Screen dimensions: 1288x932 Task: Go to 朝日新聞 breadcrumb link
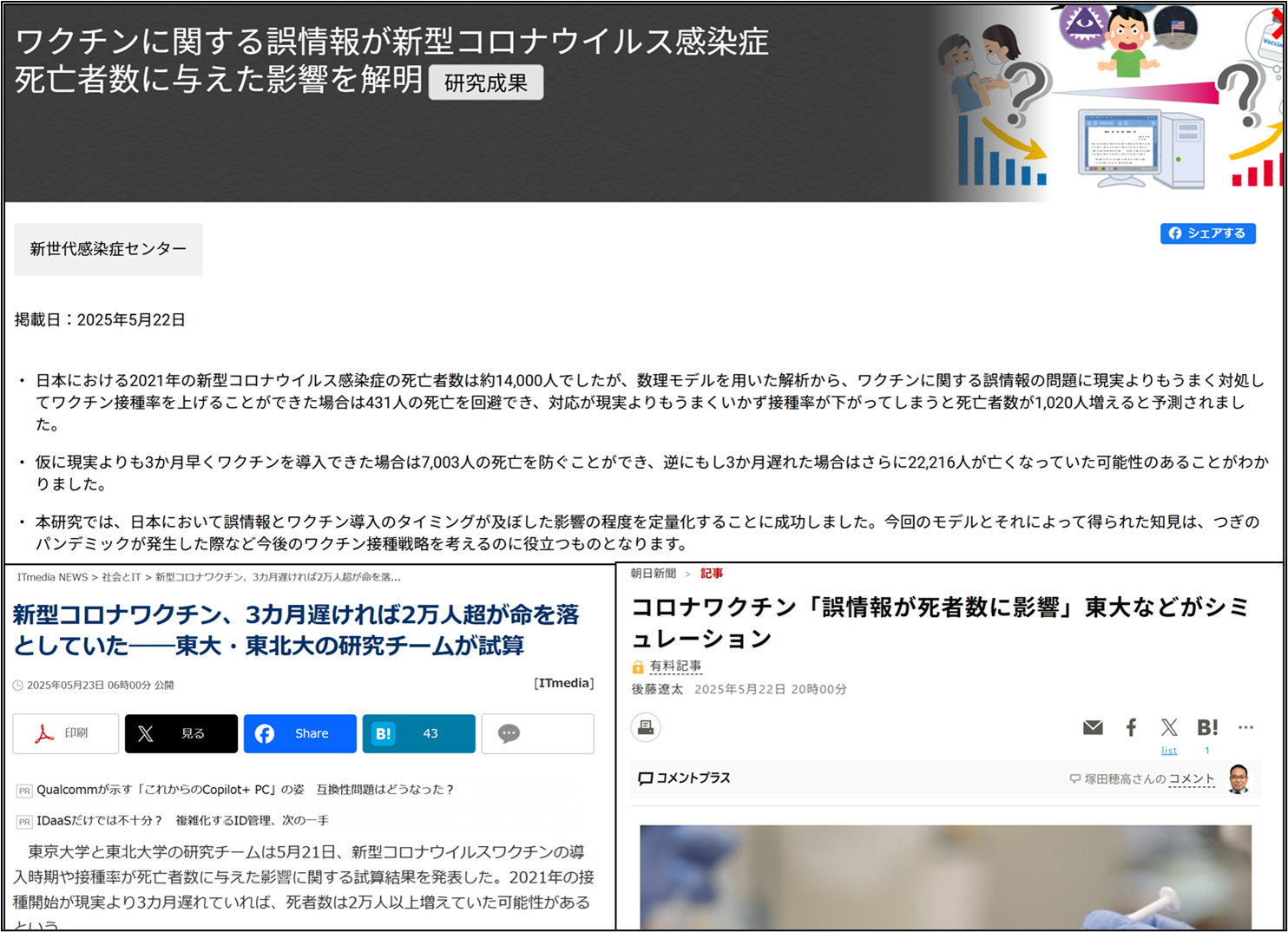pos(653,574)
